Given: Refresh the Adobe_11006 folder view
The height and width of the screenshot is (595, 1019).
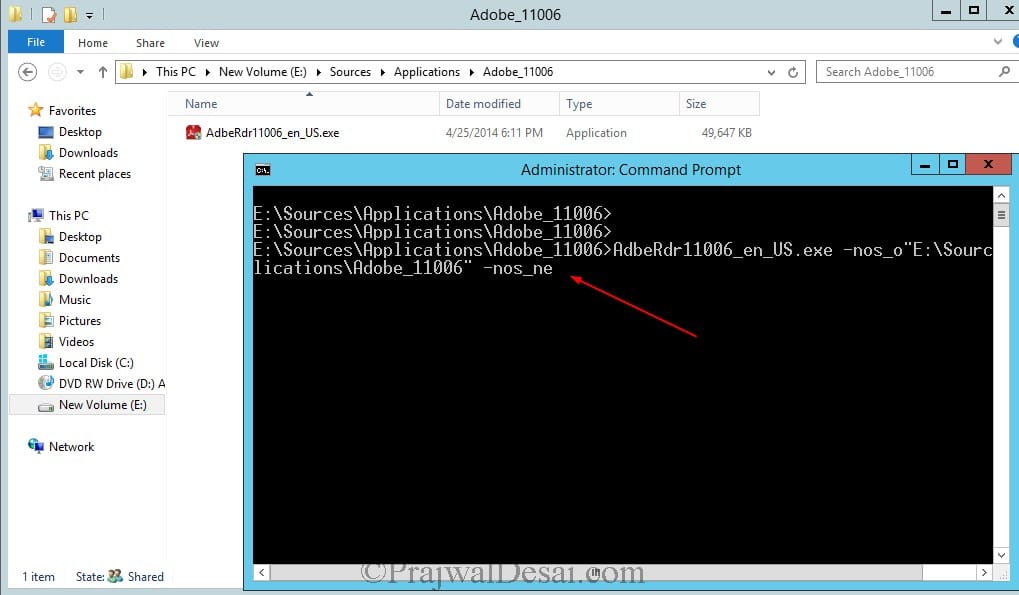Looking at the screenshot, I should [x=793, y=72].
